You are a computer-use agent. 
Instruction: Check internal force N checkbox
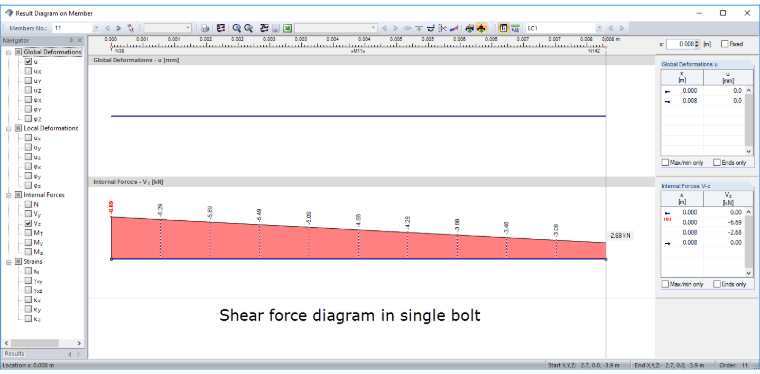29,204
